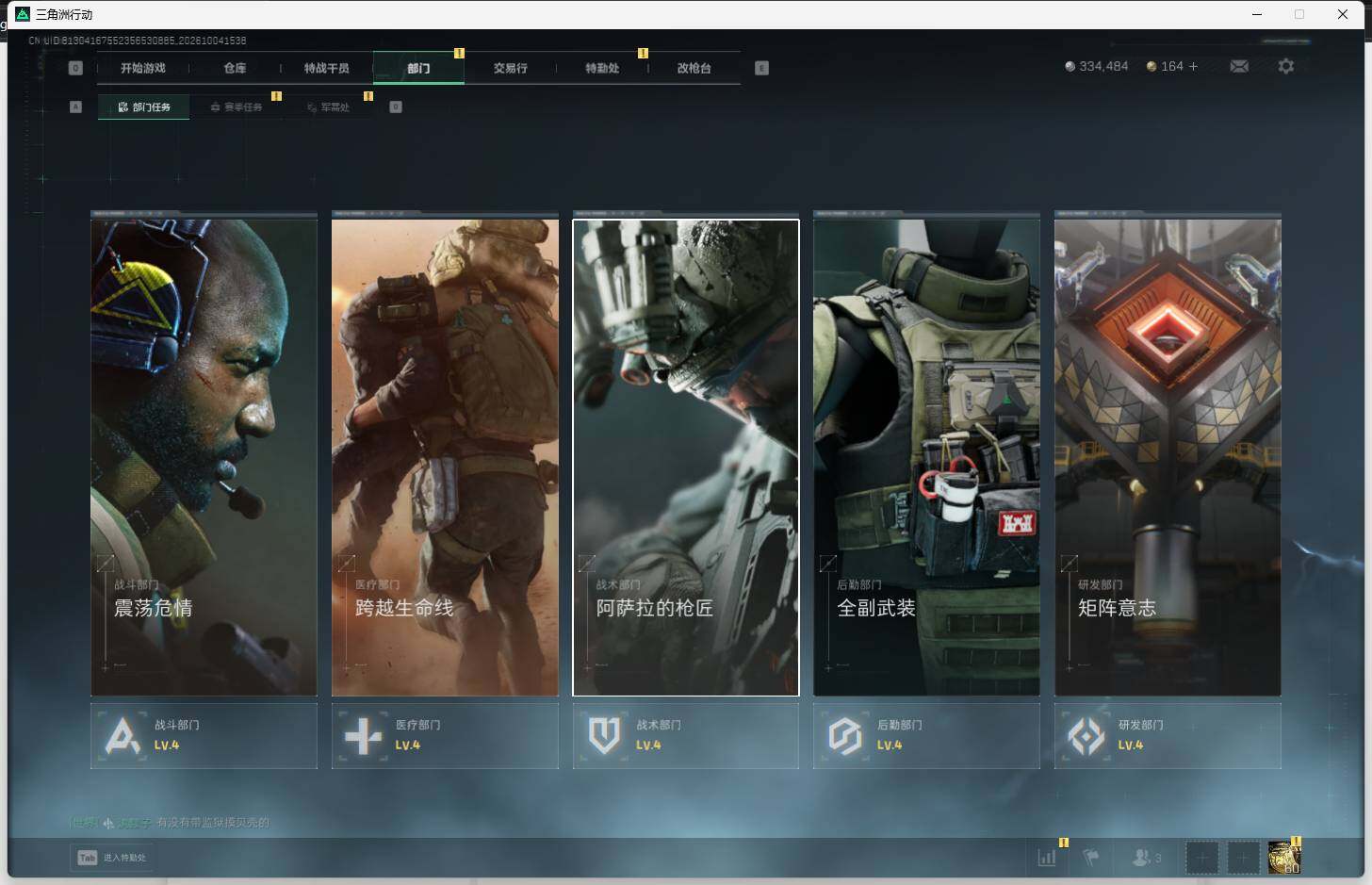Viewport: 1372px width, 885px height.
Task: Switch to the 交易行 tab
Action: [510, 68]
